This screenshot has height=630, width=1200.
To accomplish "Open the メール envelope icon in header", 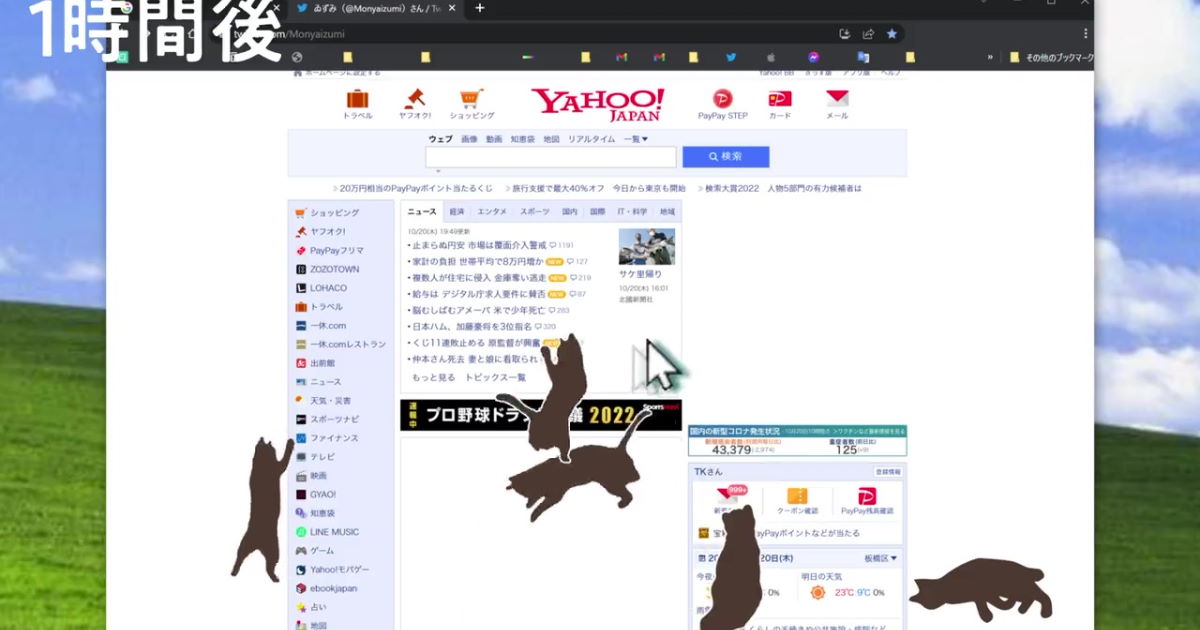I will coord(837,99).
